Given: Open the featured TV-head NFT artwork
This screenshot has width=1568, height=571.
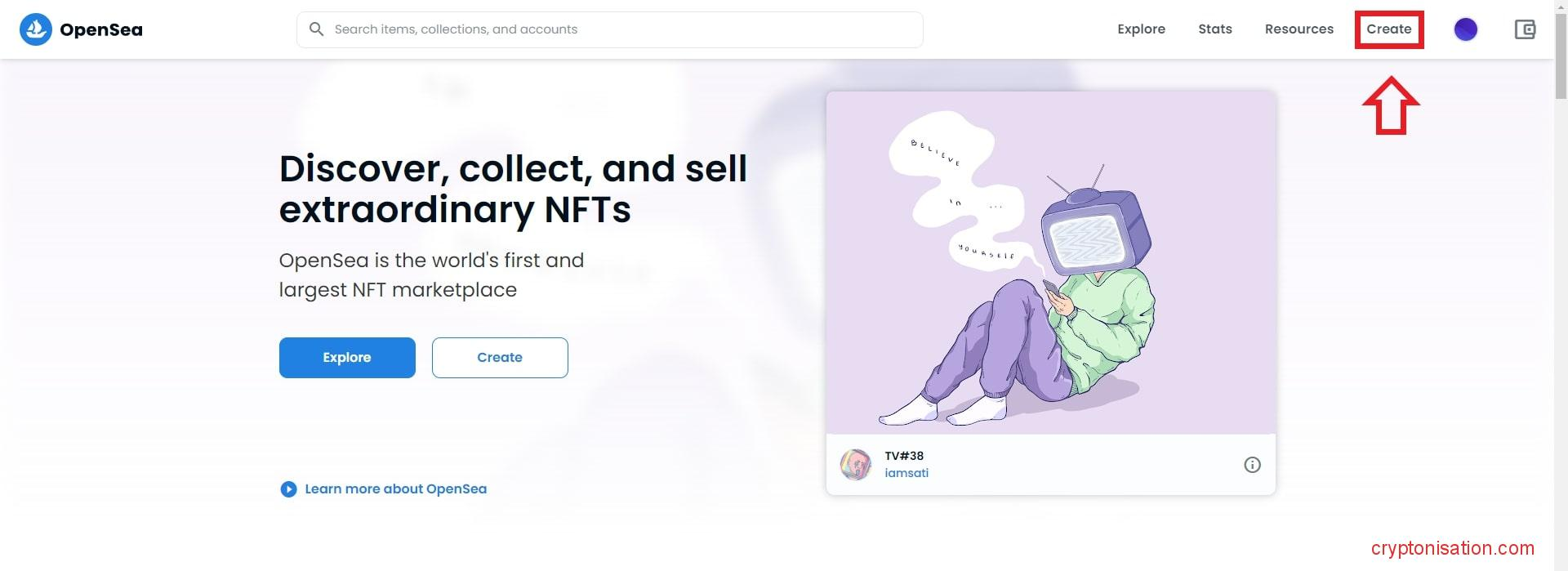Looking at the screenshot, I should coord(1050,261).
